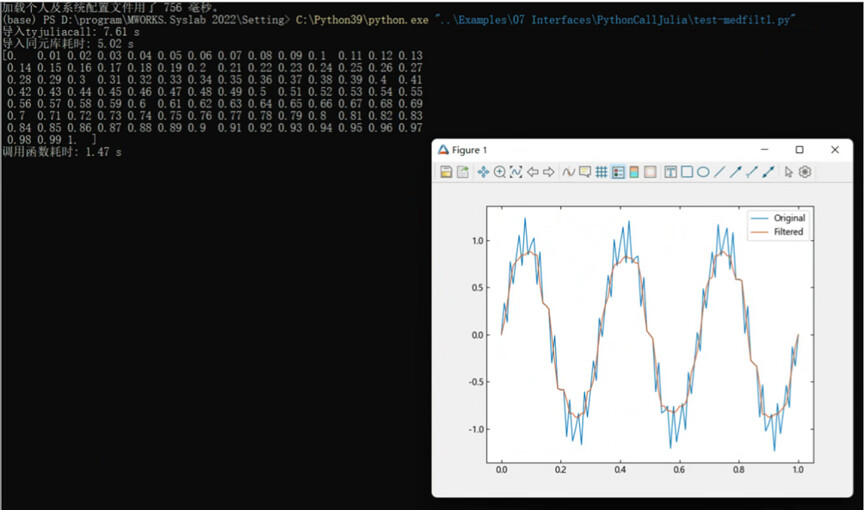This screenshot has height=510, width=864.
Task: Activate the pointer selection tool
Action: coord(789,172)
